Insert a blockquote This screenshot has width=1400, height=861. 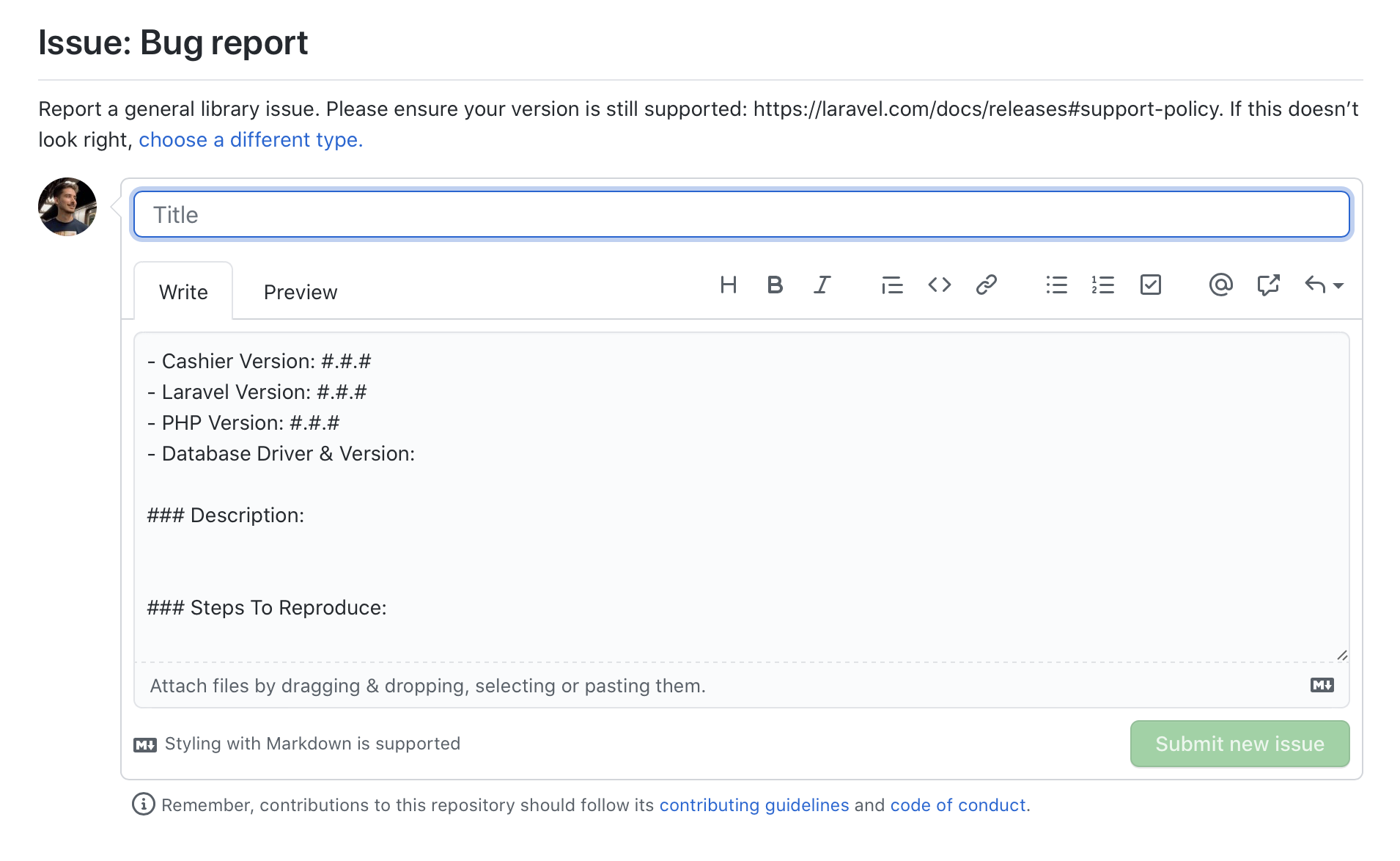point(892,285)
